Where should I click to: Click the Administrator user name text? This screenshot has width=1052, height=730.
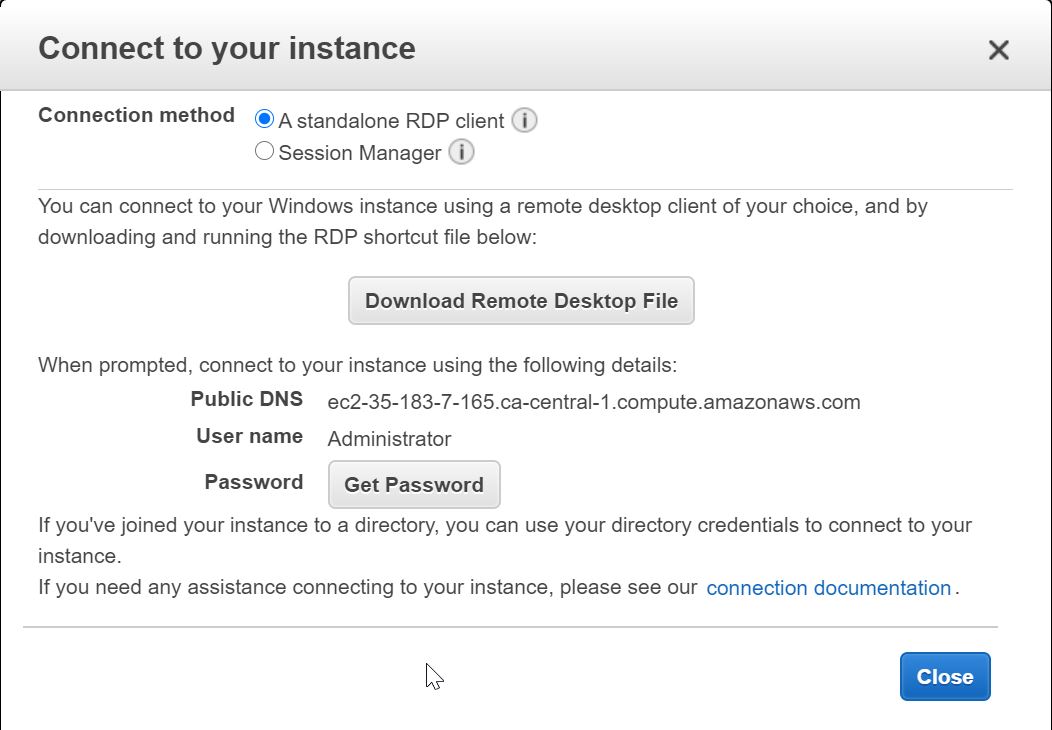[x=390, y=438]
